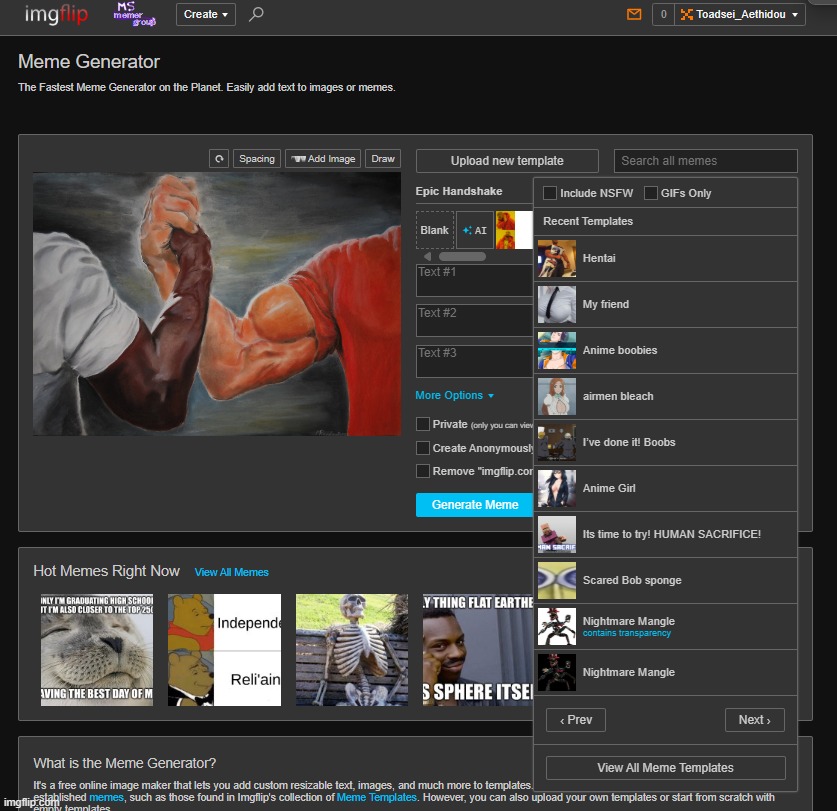Viewport: 837px width, 811px height.
Task: Focus the Search all memes field
Action: [x=706, y=161]
